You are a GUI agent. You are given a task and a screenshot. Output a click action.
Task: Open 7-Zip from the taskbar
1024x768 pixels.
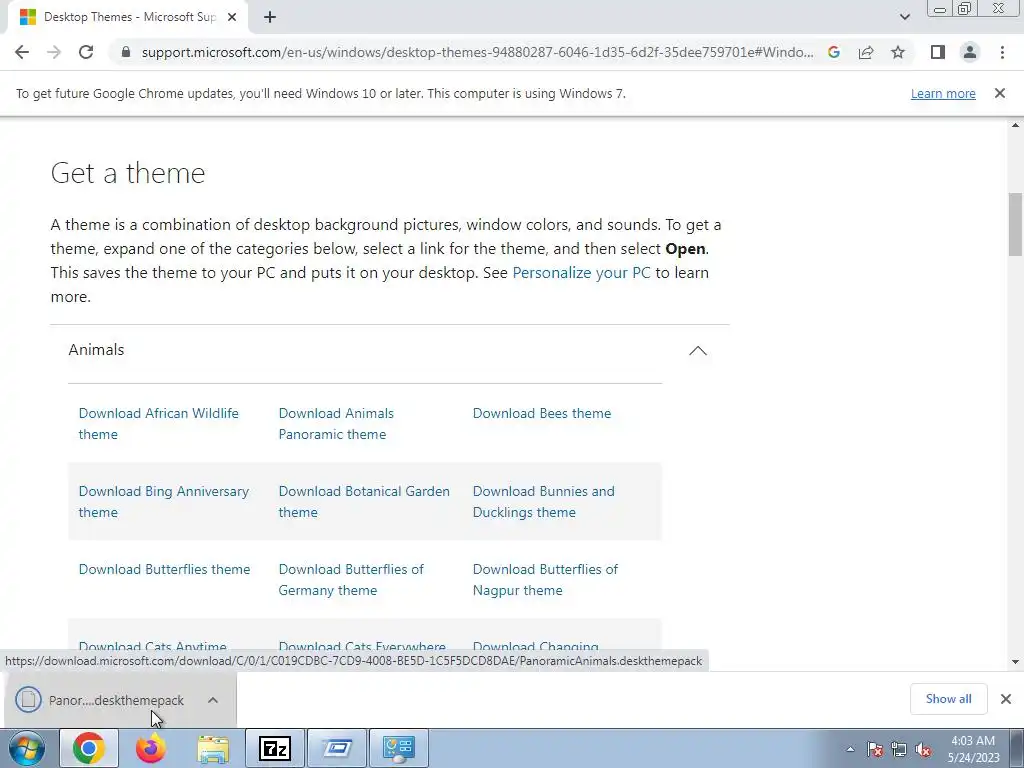(275, 748)
